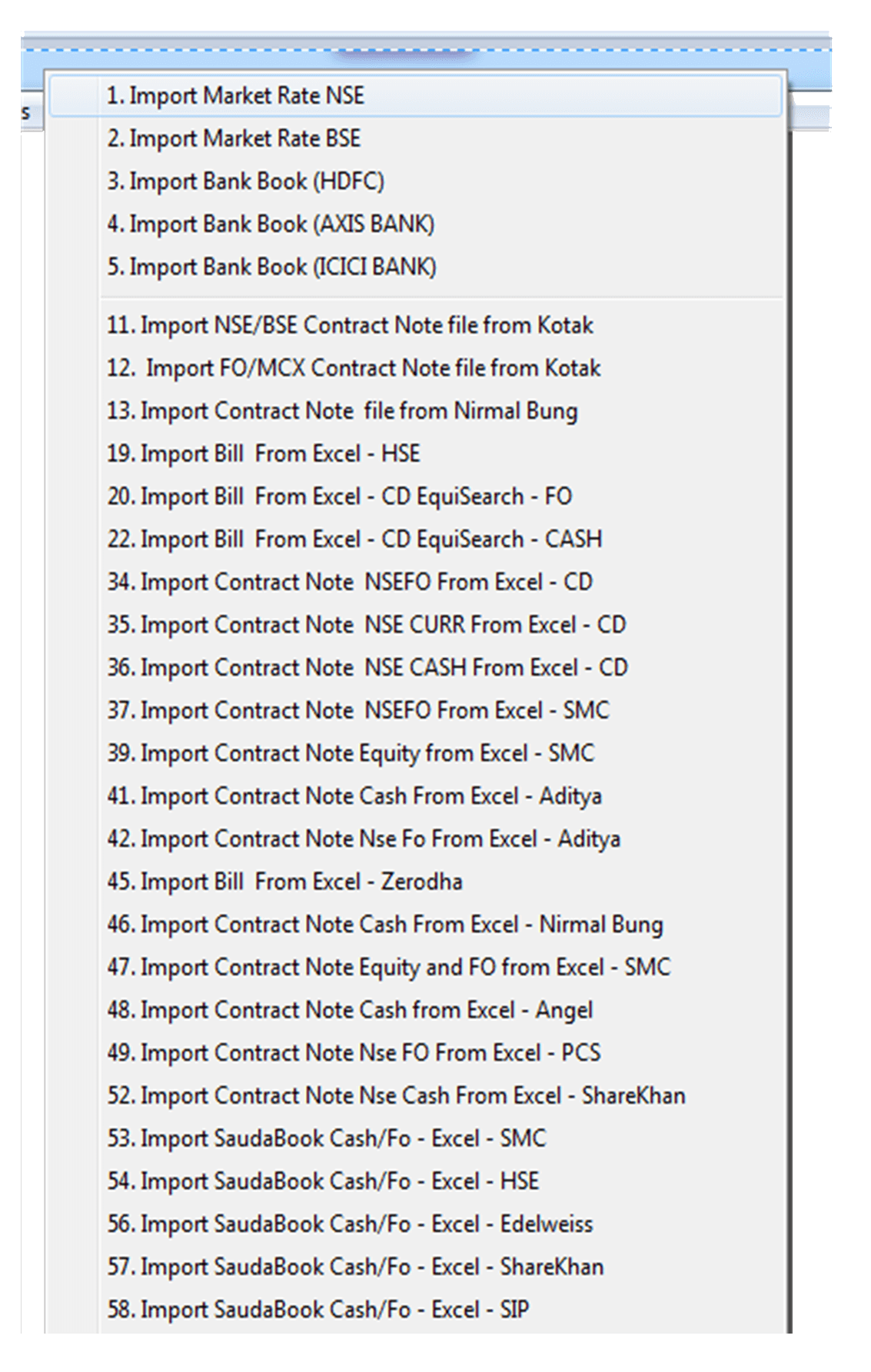
Task: Choose Import Market Rate BSE
Action: 416,139
